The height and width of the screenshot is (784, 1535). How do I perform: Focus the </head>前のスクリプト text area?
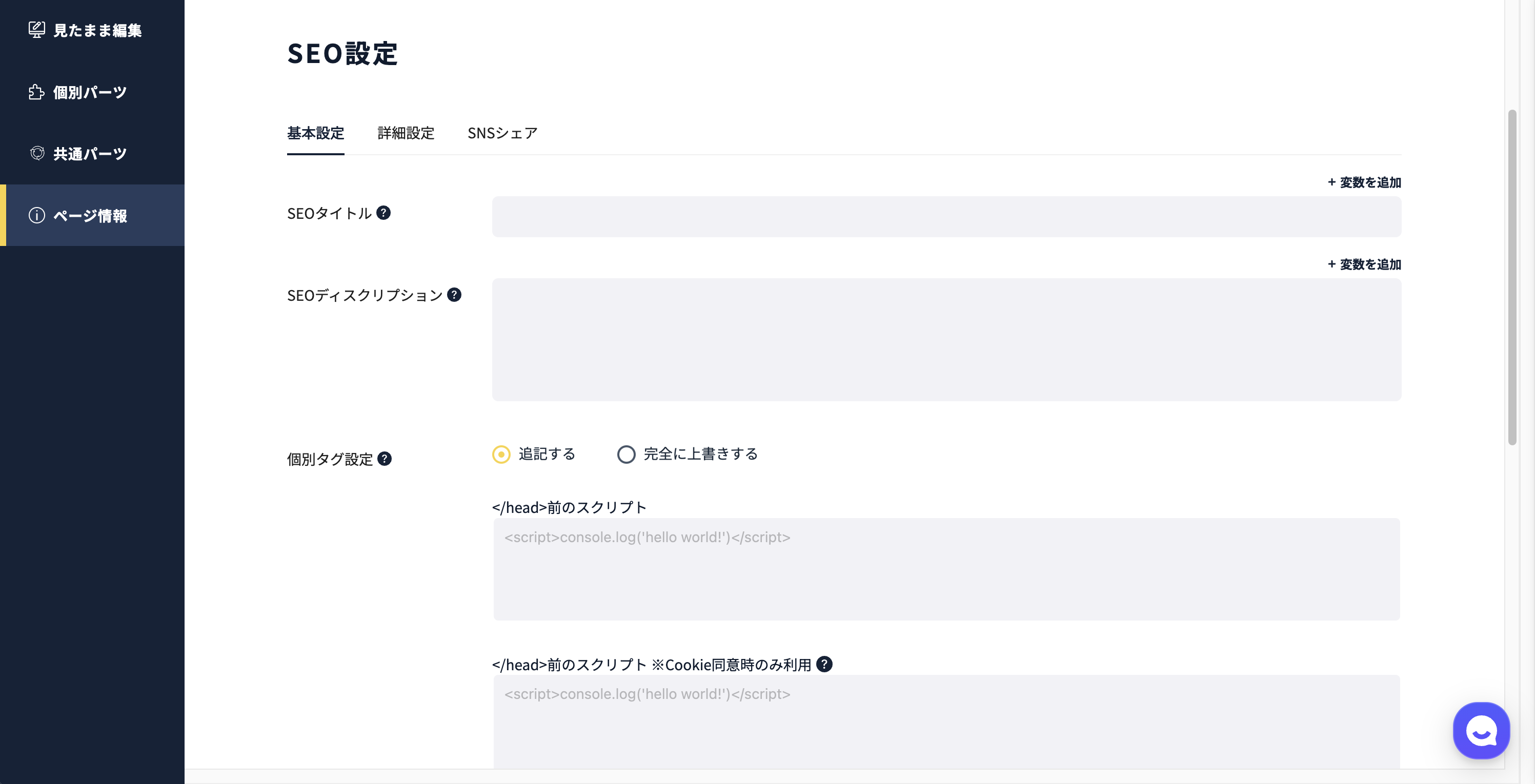tap(946, 569)
